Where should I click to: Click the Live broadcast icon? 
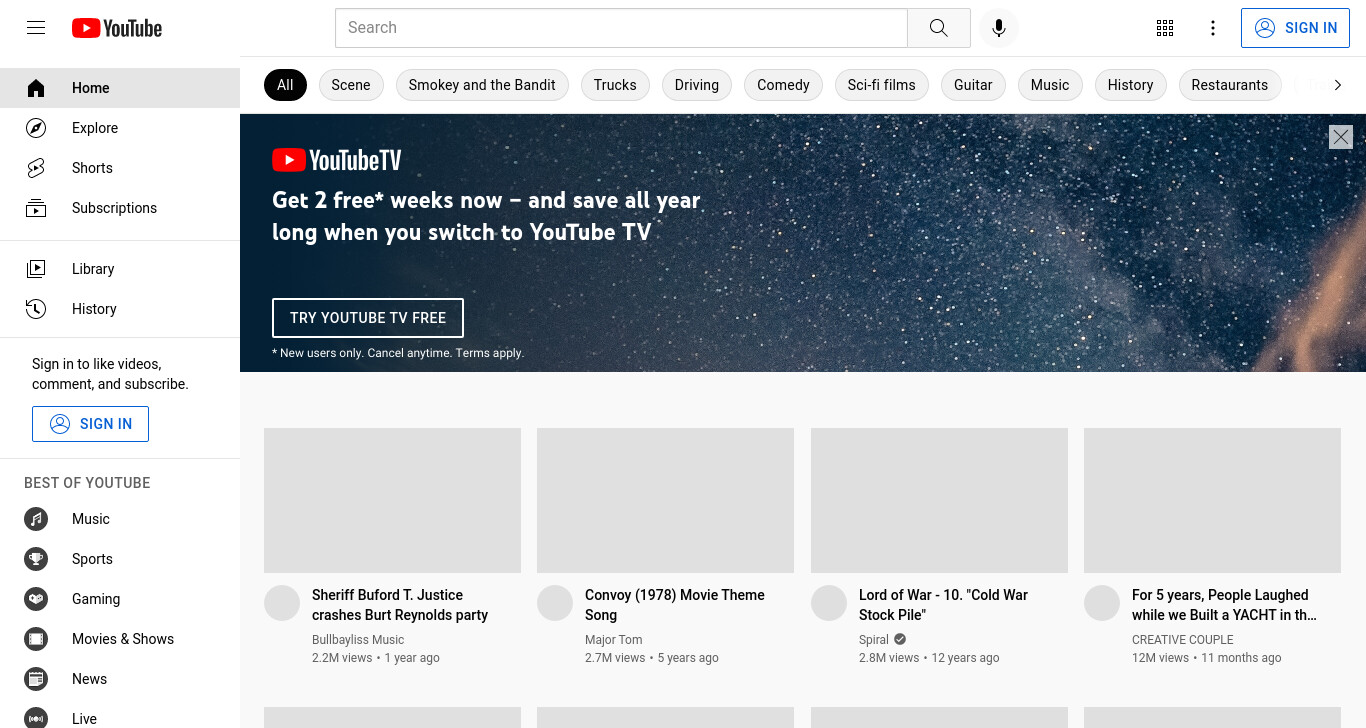36,719
